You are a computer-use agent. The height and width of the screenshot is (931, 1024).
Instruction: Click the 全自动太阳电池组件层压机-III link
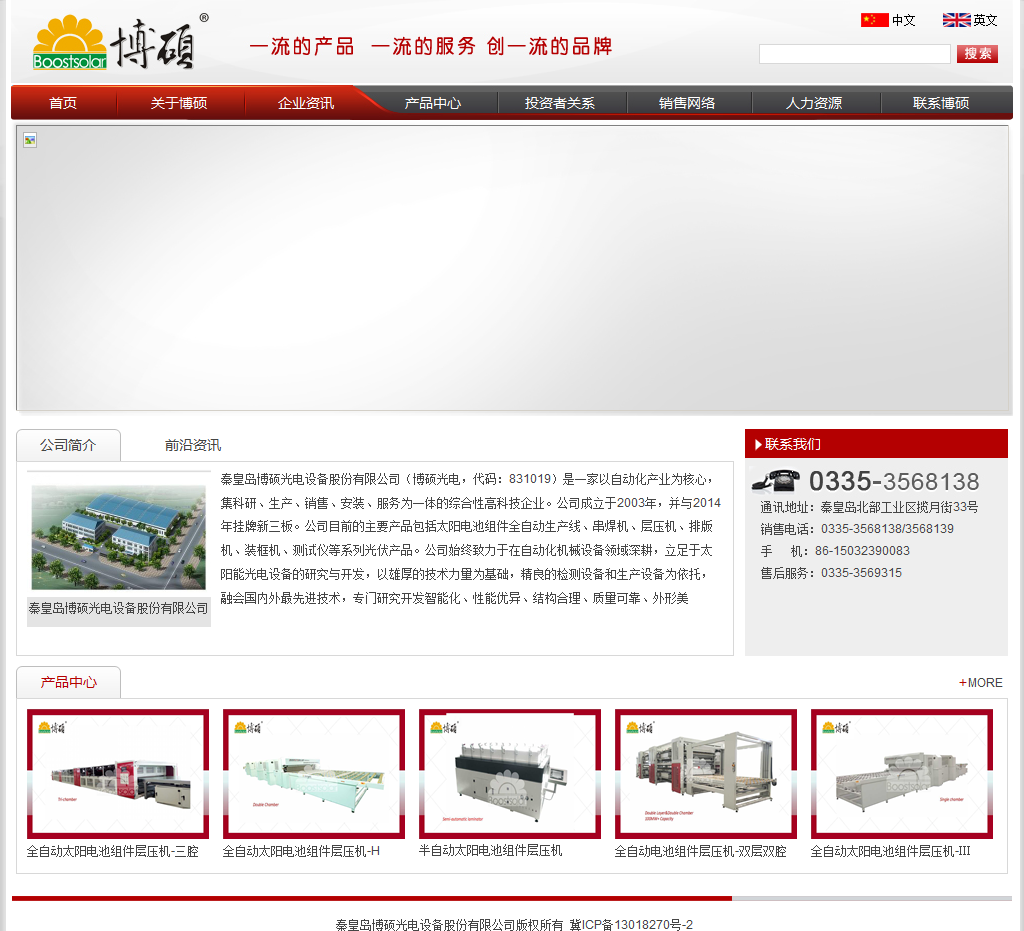click(890, 851)
